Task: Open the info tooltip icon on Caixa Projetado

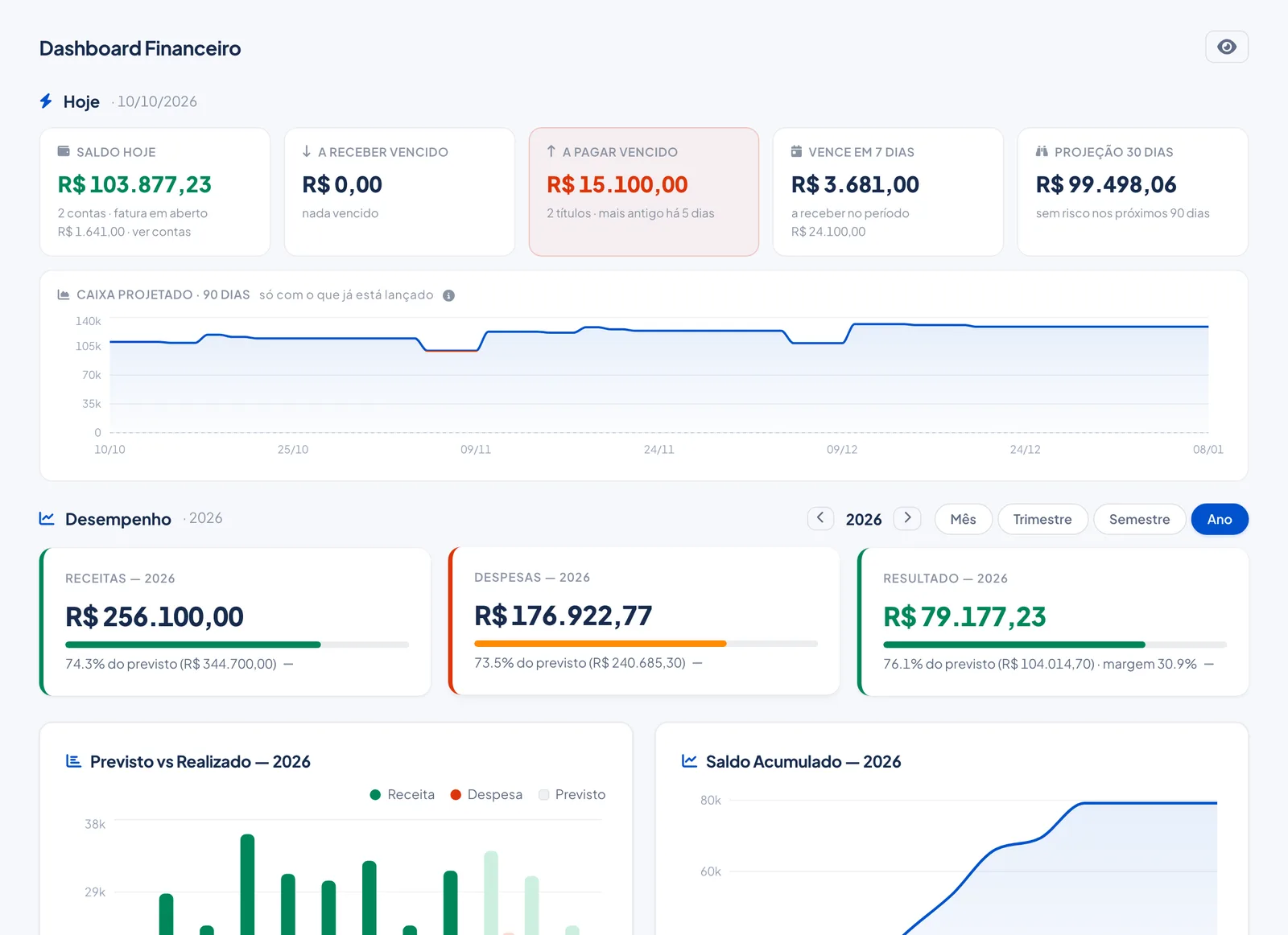Action: pos(449,295)
